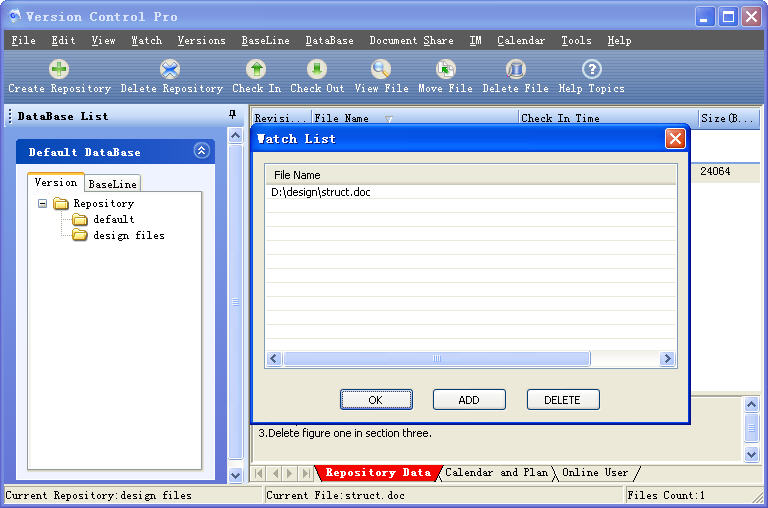The image size is (768, 508).
Task: Go to last record navigation arrow
Action: 306,473
